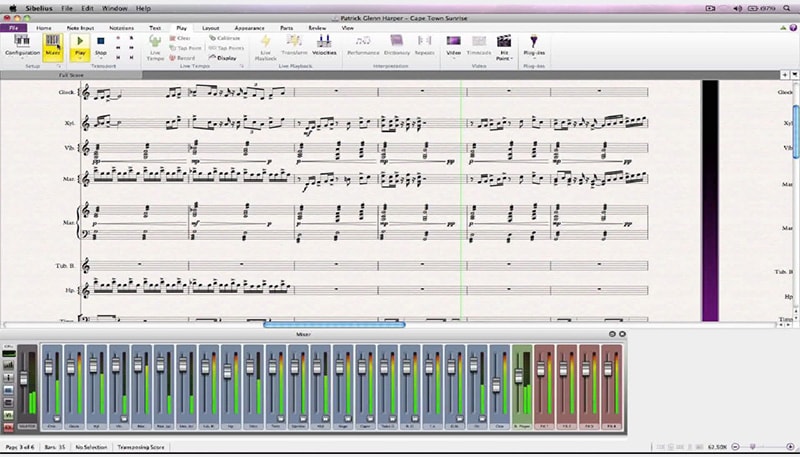Open the Live Tempo group dialog launcher
This screenshot has width=800, height=457.
pos(241,66)
